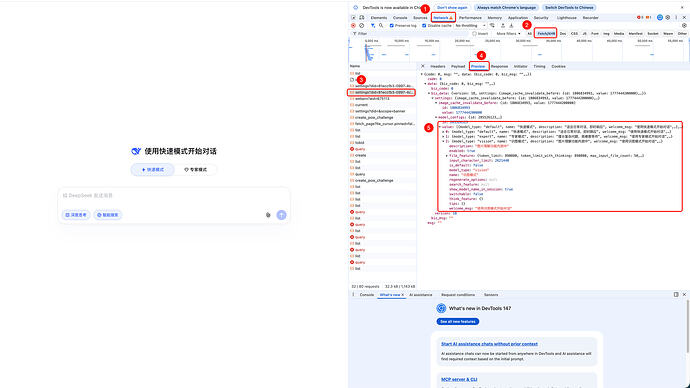Click the orange issues count indicator
Screen dimensions: 690x388
pyautogui.click(x=648, y=18)
